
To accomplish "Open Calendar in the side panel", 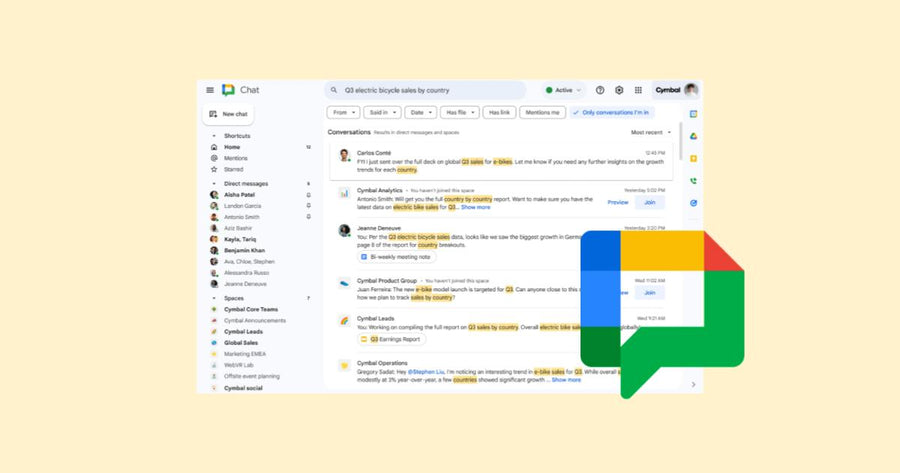I will coord(693,114).
